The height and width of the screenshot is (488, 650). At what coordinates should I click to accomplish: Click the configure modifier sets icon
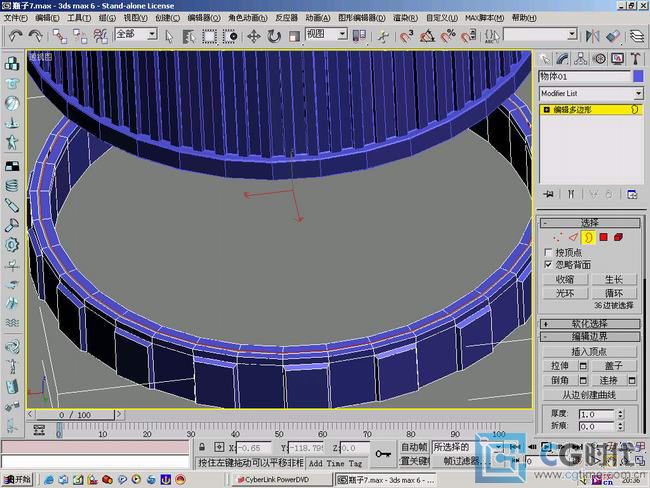click(632, 194)
